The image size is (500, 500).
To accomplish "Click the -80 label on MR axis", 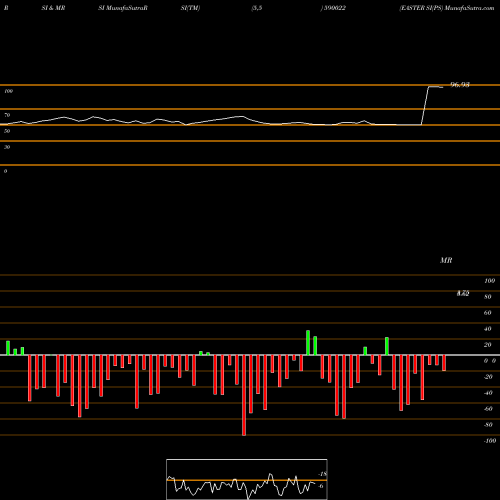I will 488,425.
